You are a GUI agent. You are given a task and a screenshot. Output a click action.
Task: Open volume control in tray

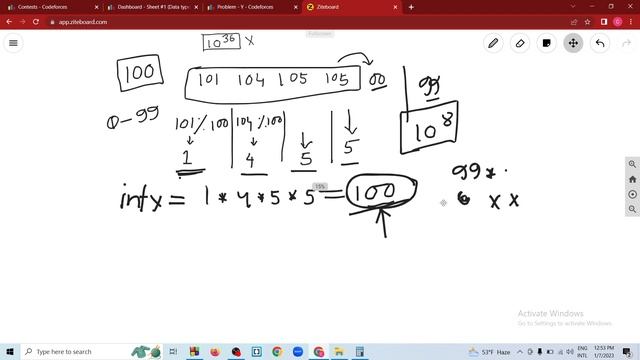tap(570, 351)
